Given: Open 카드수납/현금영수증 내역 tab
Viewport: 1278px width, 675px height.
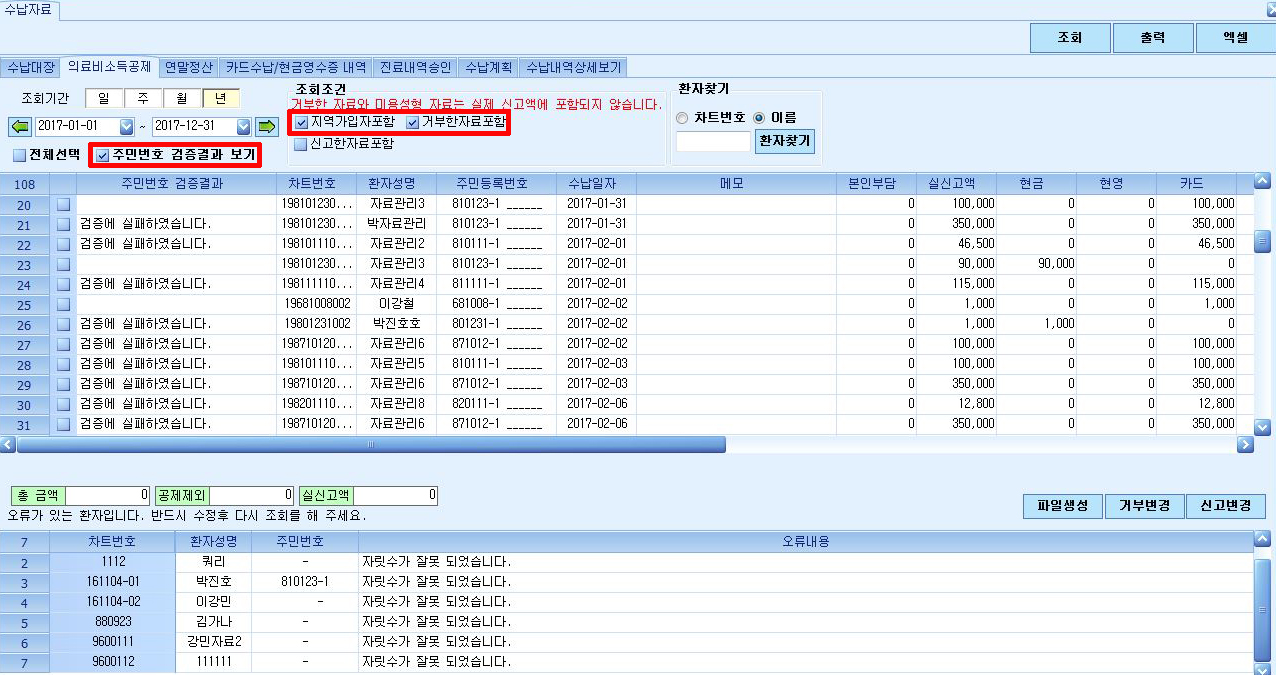Looking at the screenshot, I should [296, 68].
